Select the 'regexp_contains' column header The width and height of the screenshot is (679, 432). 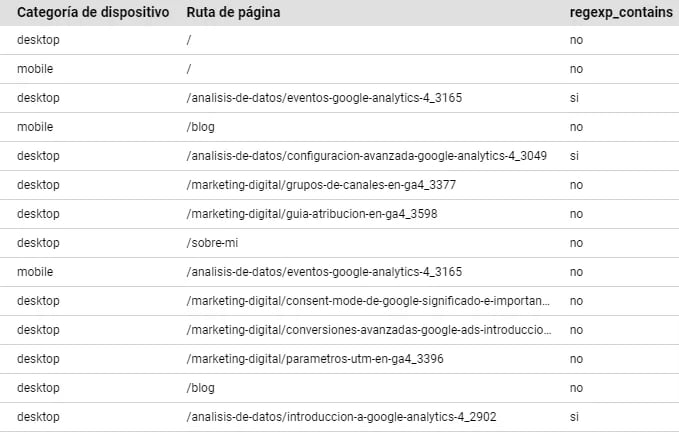coord(621,12)
